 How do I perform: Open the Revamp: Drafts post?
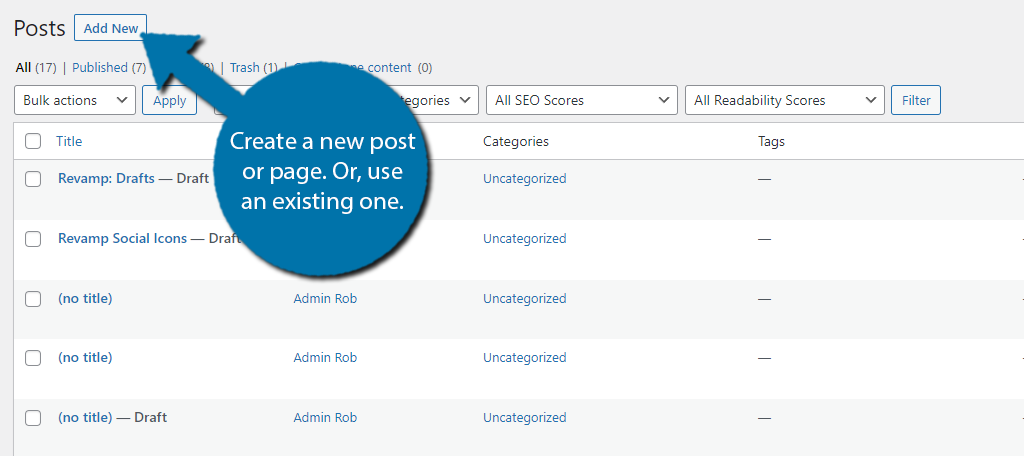106,178
